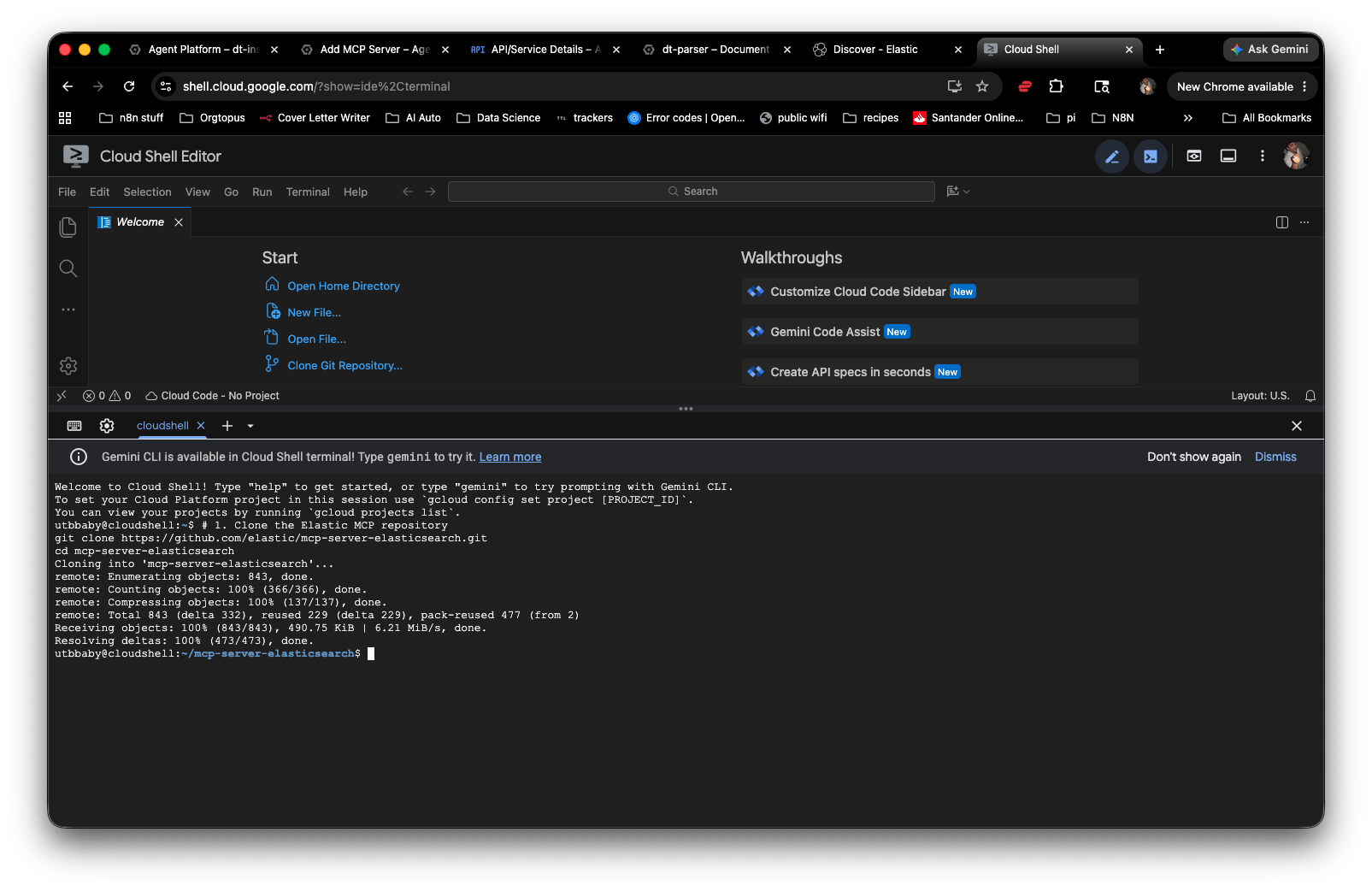
Task: Click New File... link
Action: pos(314,313)
